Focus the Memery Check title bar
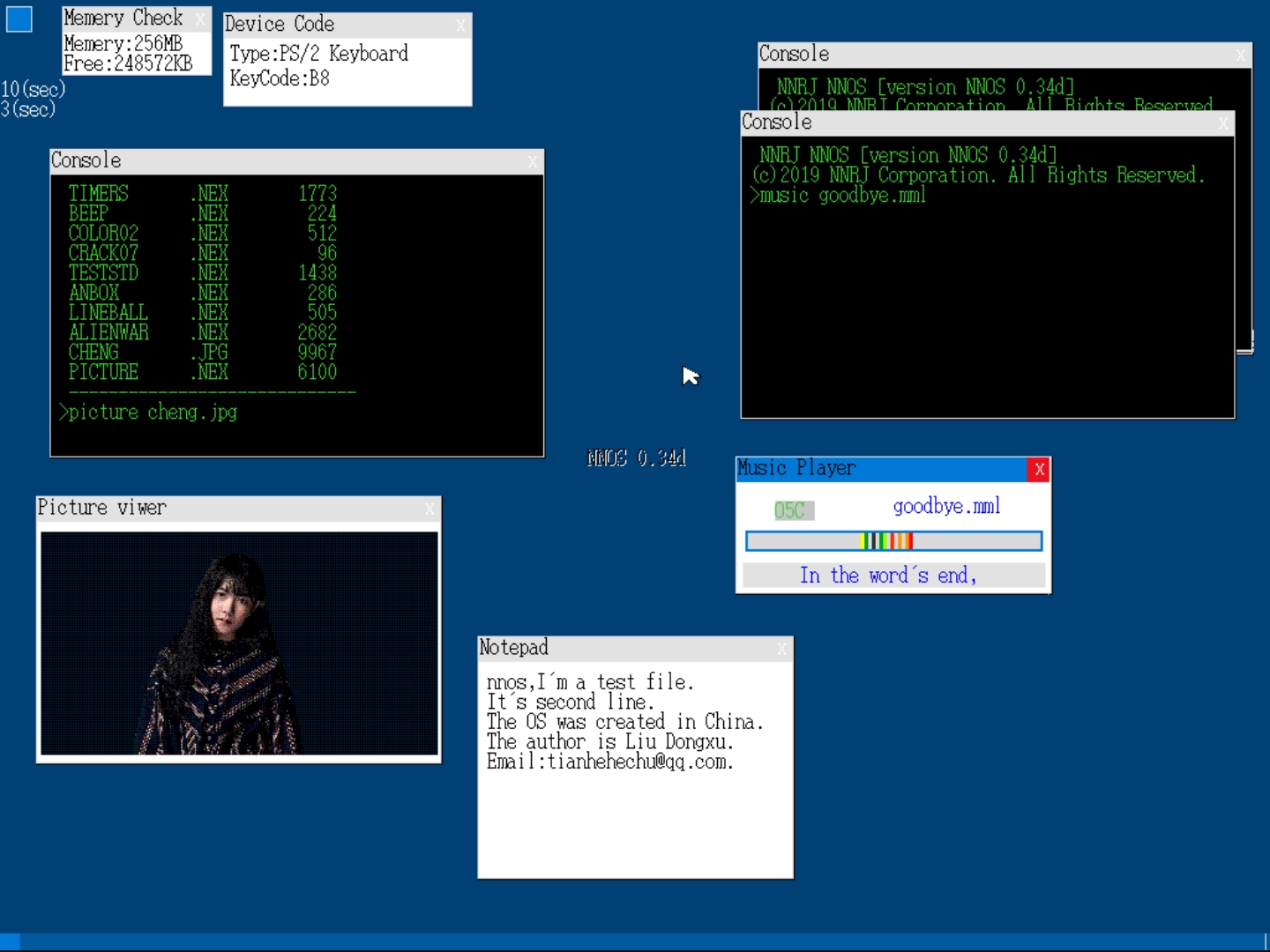Image resolution: width=1270 pixels, height=952 pixels. tap(128, 19)
